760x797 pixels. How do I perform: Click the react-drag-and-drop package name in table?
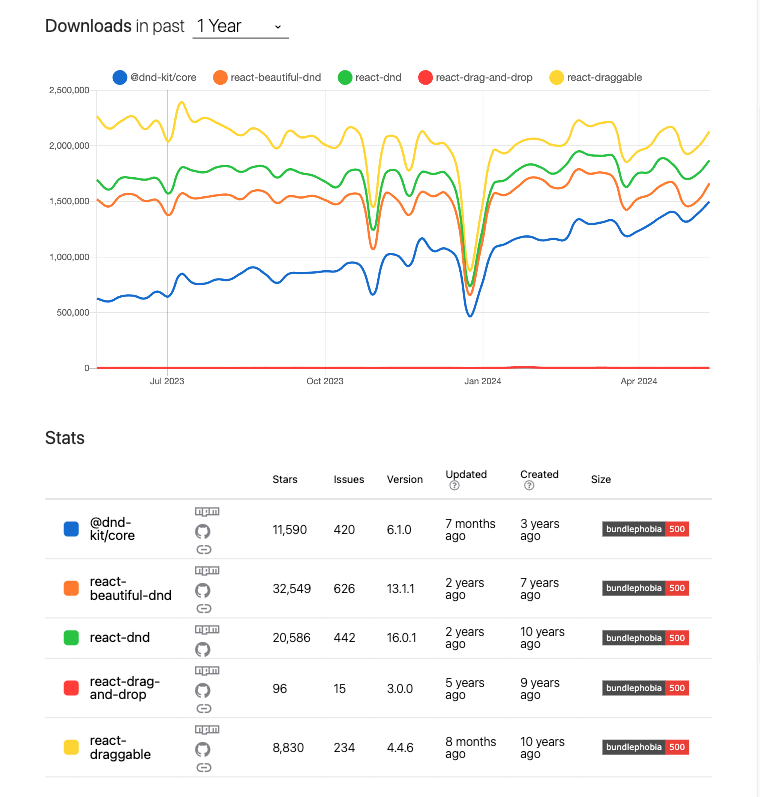tap(125, 688)
